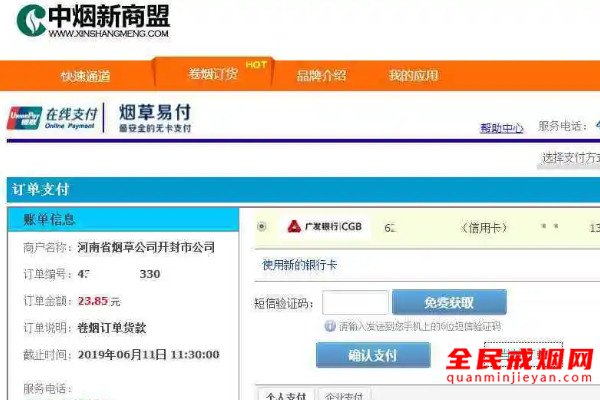Open the 帮助中心 link

pyautogui.click(x=502, y=127)
